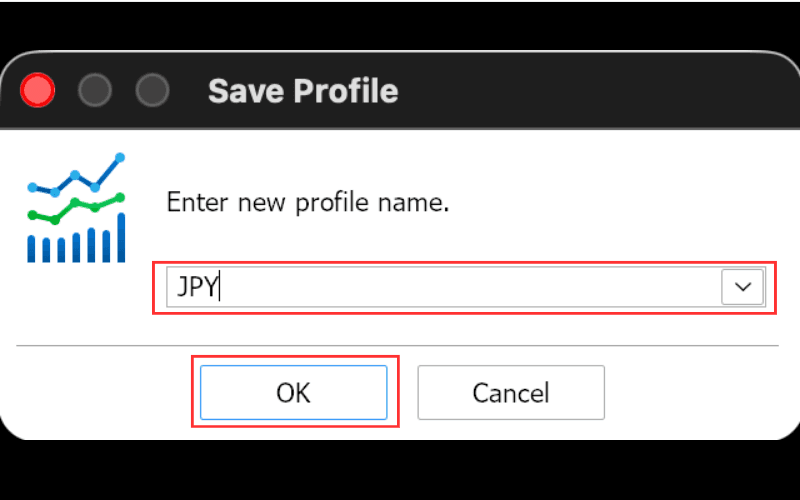Click Cancel to discard the new profile
The image size is (800, 500).
511,392
